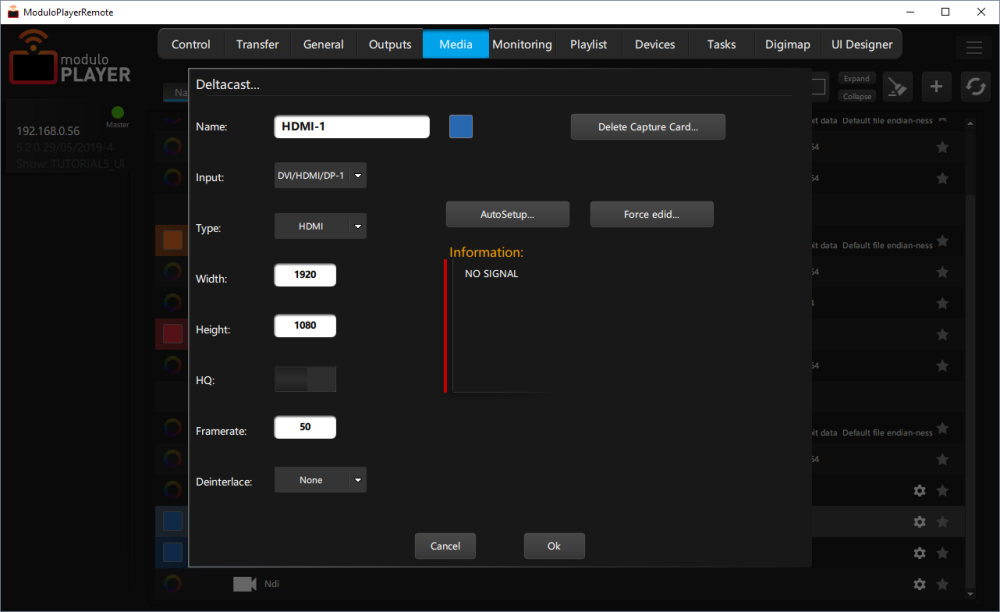Click the Collapse button
Viewport: 1000px width, 612px height.
click(857, 96)
